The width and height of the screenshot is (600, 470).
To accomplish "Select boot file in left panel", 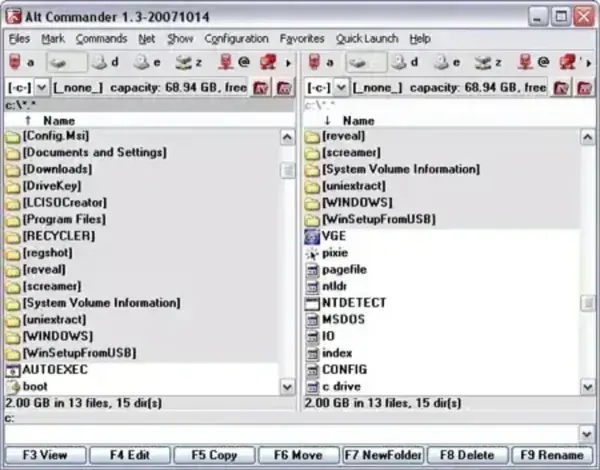I will [x=142, y=387].
